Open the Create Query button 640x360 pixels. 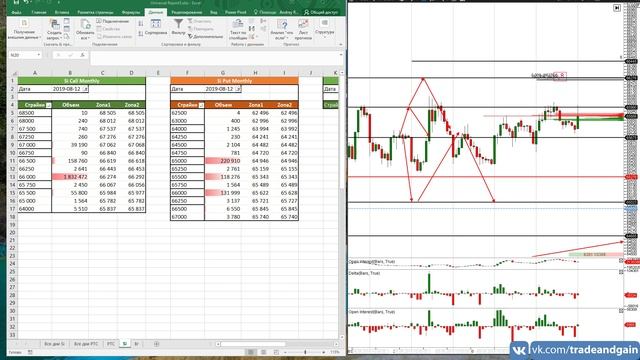(x=54, y=29)
